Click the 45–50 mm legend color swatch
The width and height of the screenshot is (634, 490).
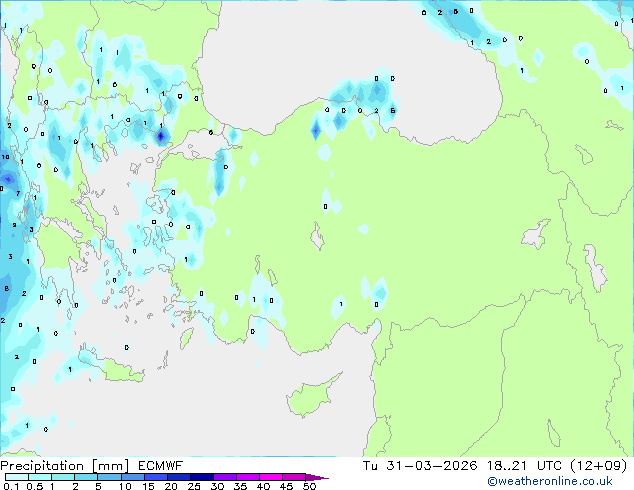[x=294, y=477]
